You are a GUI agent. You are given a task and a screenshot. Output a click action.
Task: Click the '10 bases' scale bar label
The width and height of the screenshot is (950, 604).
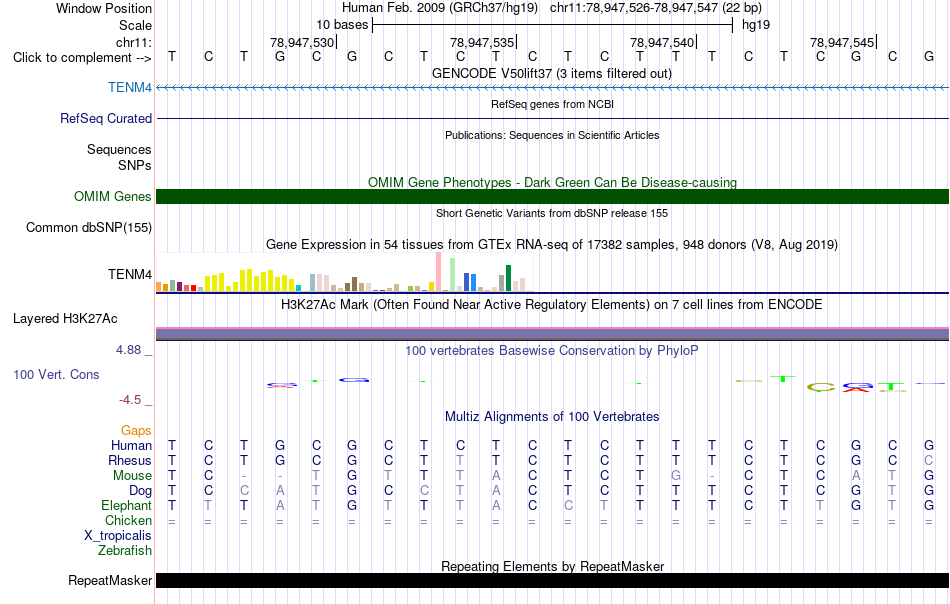(342, 25)
